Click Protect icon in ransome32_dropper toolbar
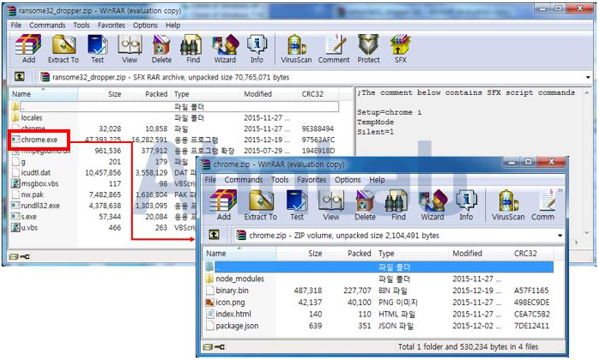598x360 pixels. 368,49
